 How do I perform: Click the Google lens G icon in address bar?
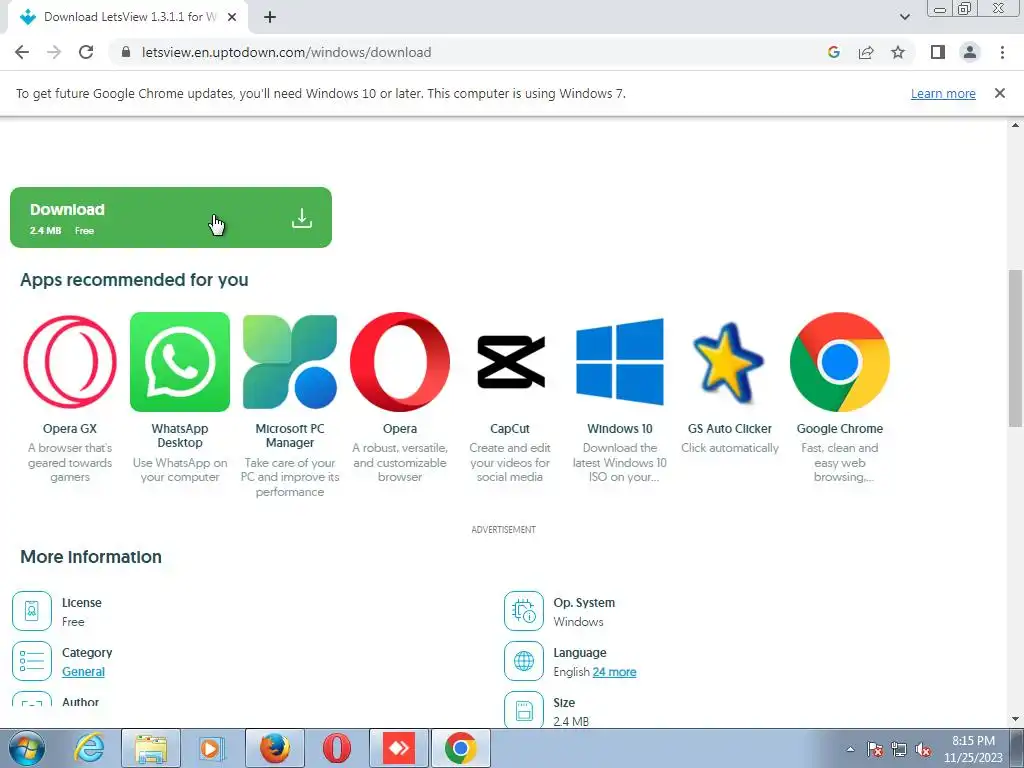833,52
